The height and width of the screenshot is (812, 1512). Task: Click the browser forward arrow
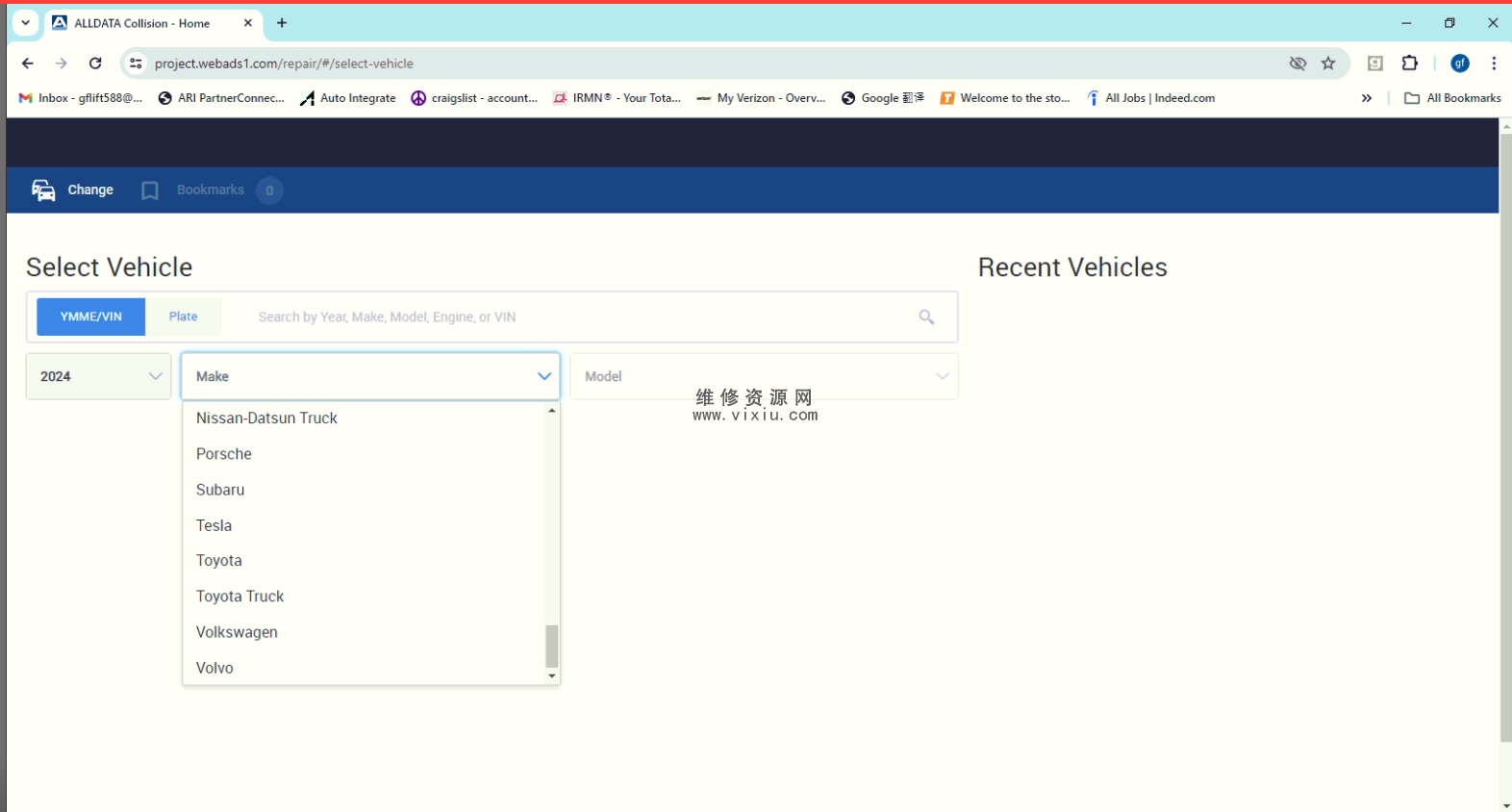[62, 63]
